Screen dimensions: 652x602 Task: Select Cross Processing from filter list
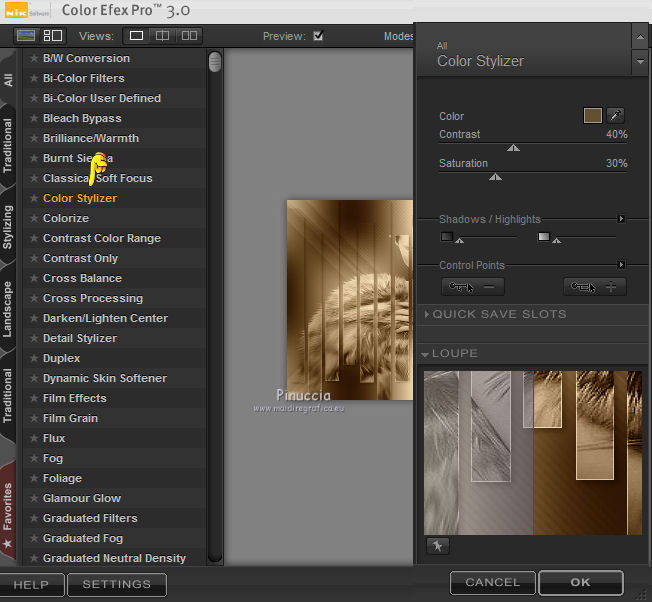click(92, 298)
